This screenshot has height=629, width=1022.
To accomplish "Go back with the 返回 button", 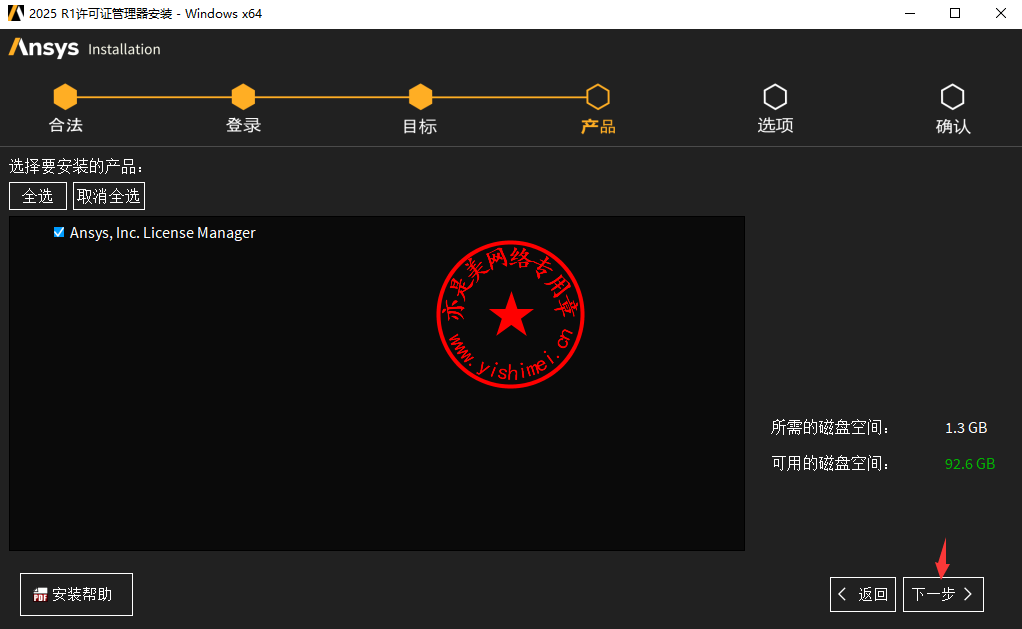I will pos(863,594).
